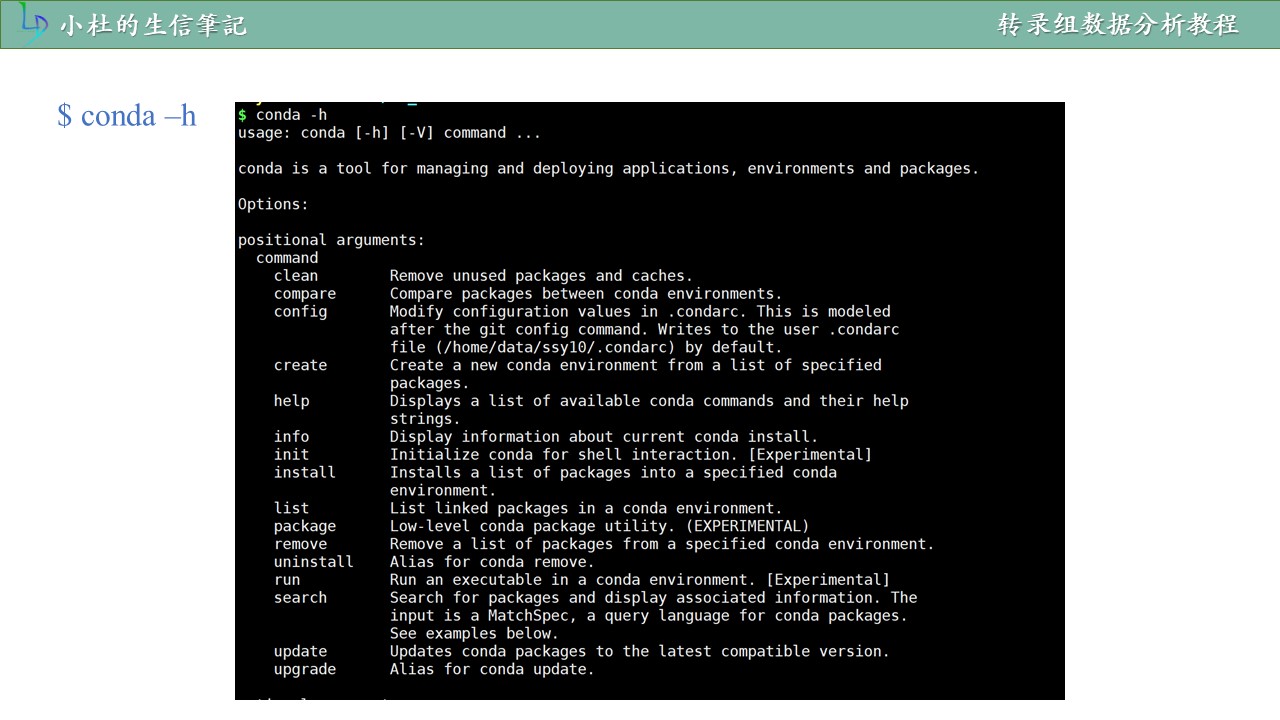Click the header text 转录组数据分析教程
The height and width of the screenshot is (720, 1280).
pos(1118,25)
